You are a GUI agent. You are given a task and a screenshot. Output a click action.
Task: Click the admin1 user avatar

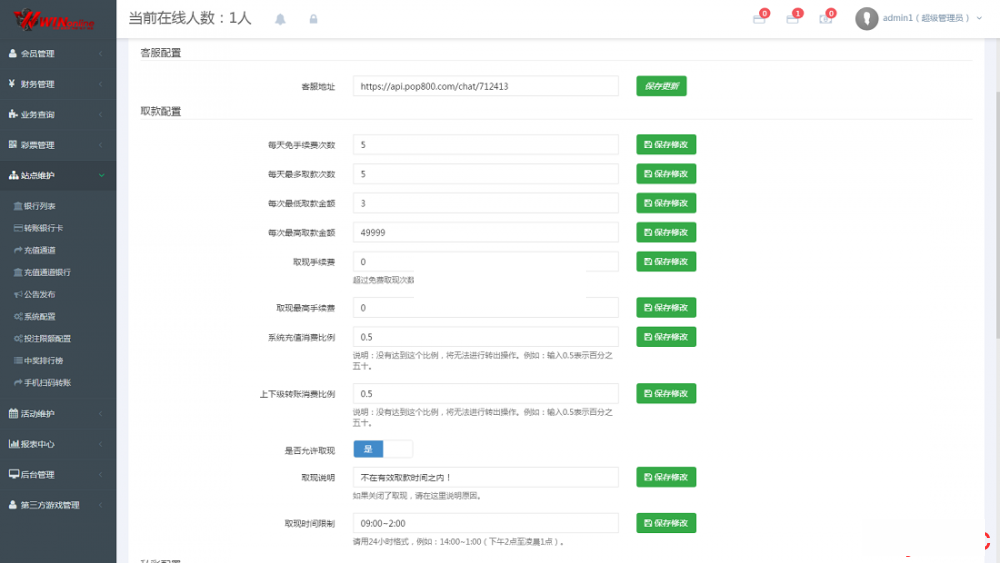(x=867, y=18)
